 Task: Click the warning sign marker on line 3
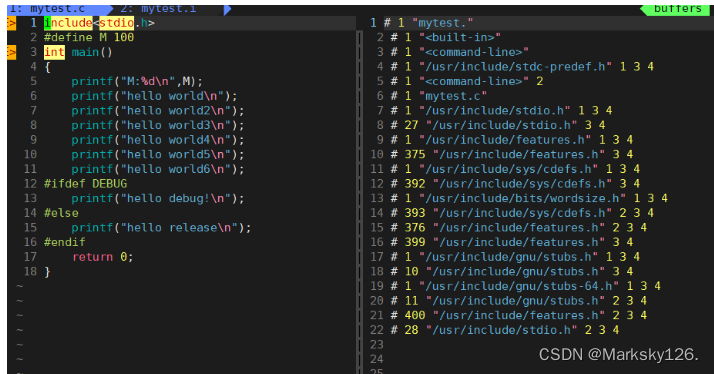[x=11, y=52]
